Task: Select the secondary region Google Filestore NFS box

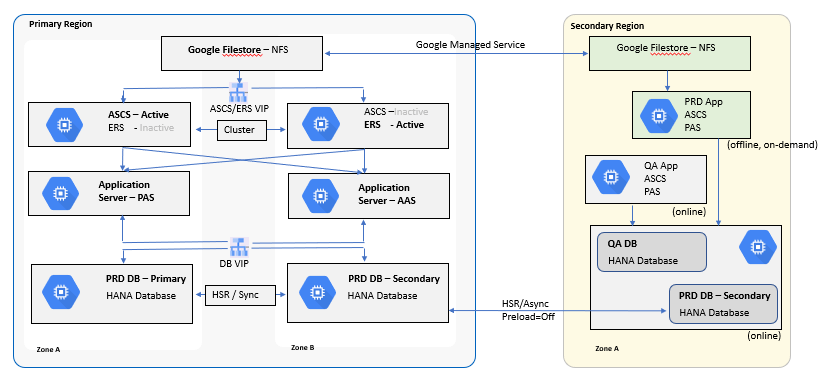Action: [670, 53]
